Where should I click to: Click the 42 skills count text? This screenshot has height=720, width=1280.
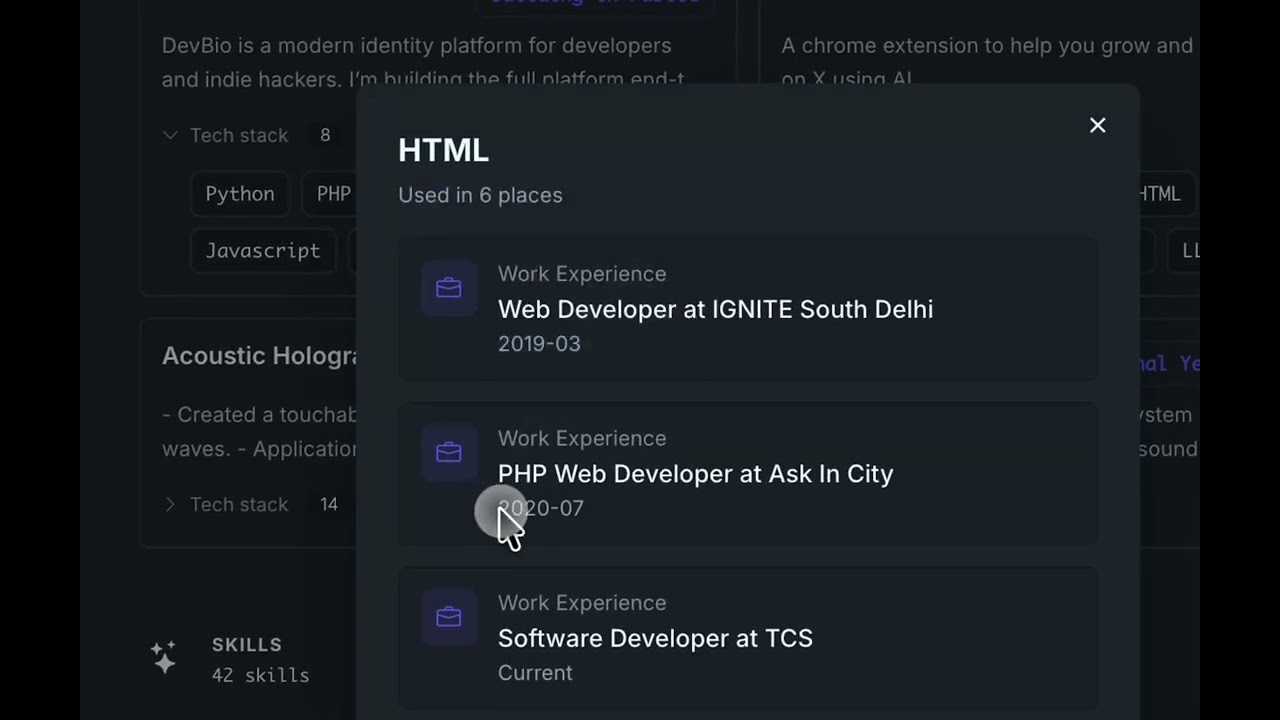point(260,675)
